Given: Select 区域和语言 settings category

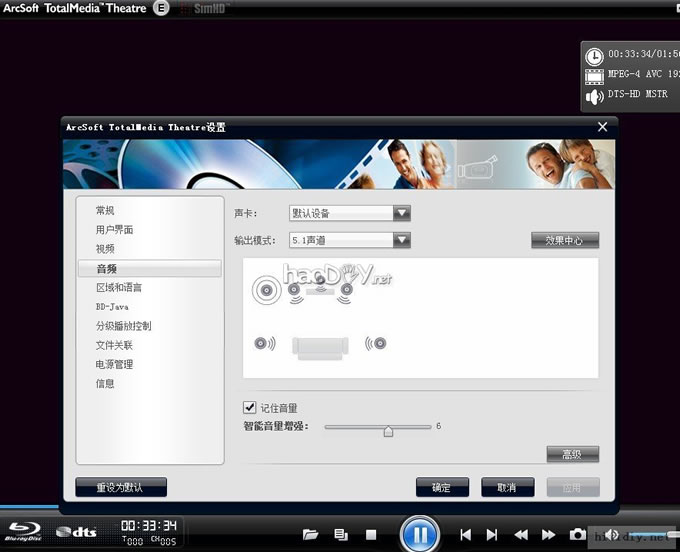Looking at the screenshot, I should (118, 288).
